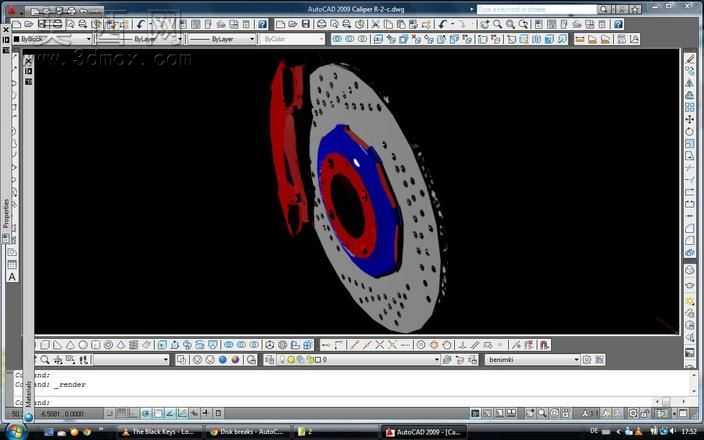704x440 pixels.
Task: Select the Erase tool in Modify toolbar
Action: point(690,58)
